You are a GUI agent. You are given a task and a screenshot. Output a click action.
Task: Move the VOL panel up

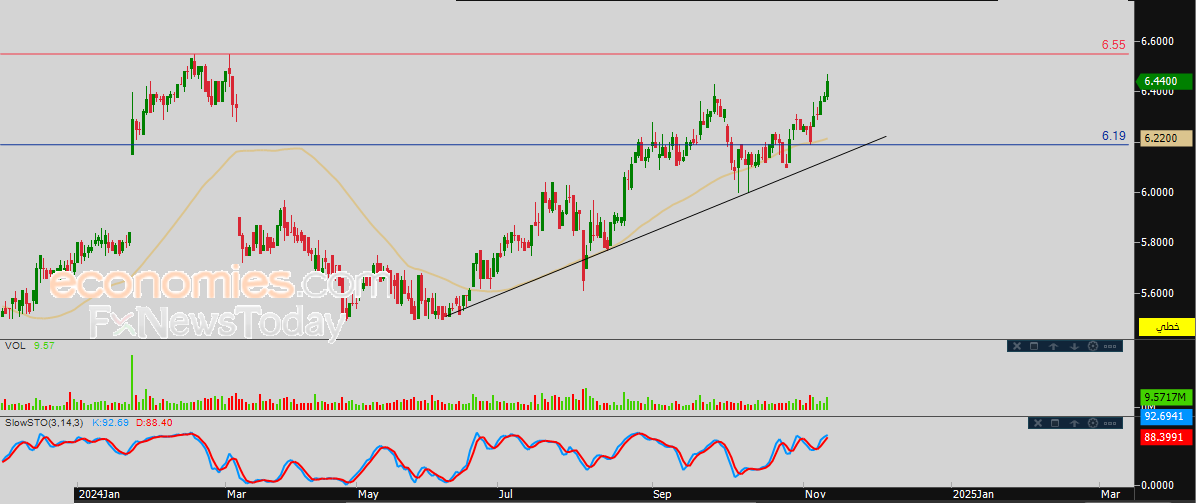click(x=1053, y=346)
